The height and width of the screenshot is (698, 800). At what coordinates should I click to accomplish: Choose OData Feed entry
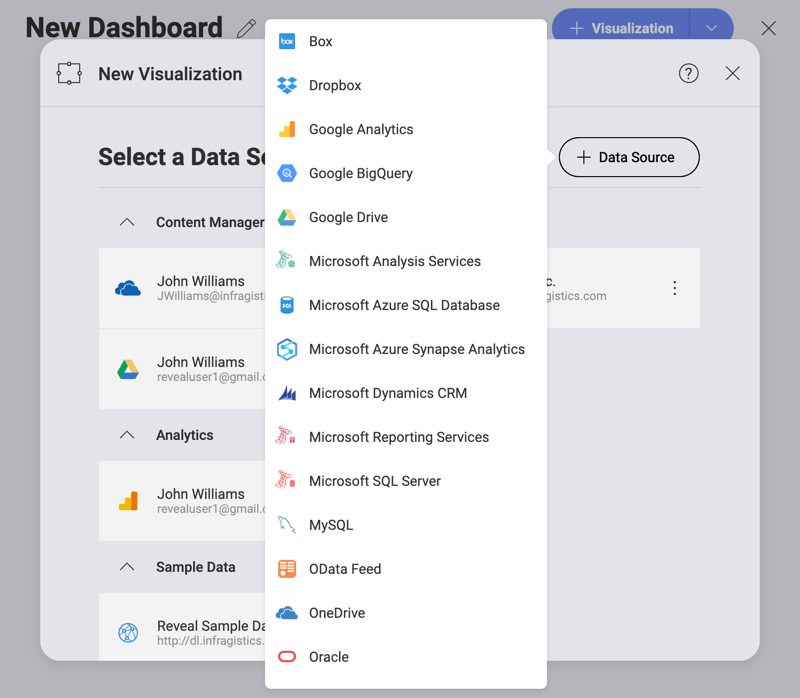406,569
